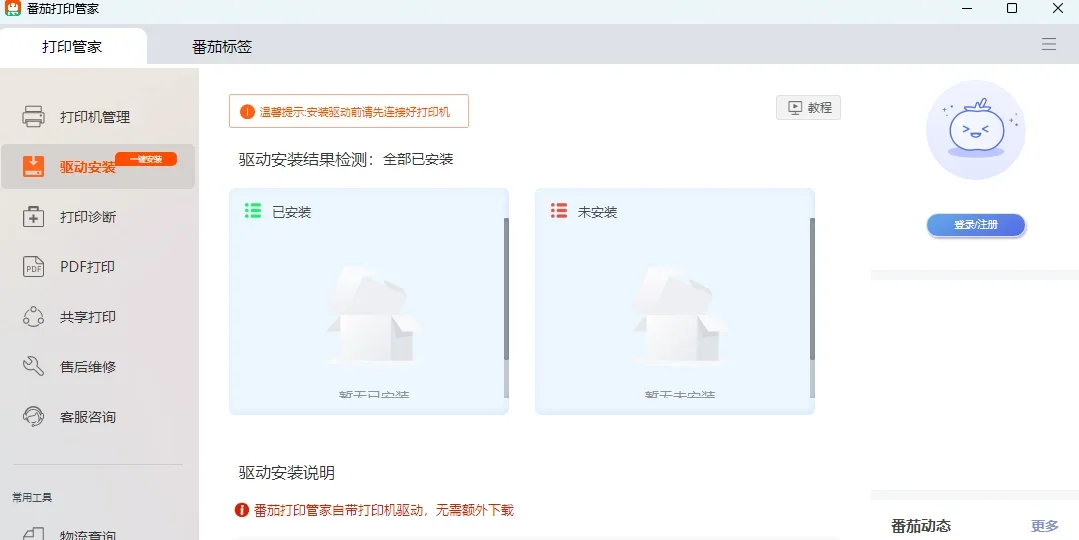The width and height of the screenshot is (1079, 540).
Task: Click the 售后维修 wrench icon
Action: (x=34, y=367)
